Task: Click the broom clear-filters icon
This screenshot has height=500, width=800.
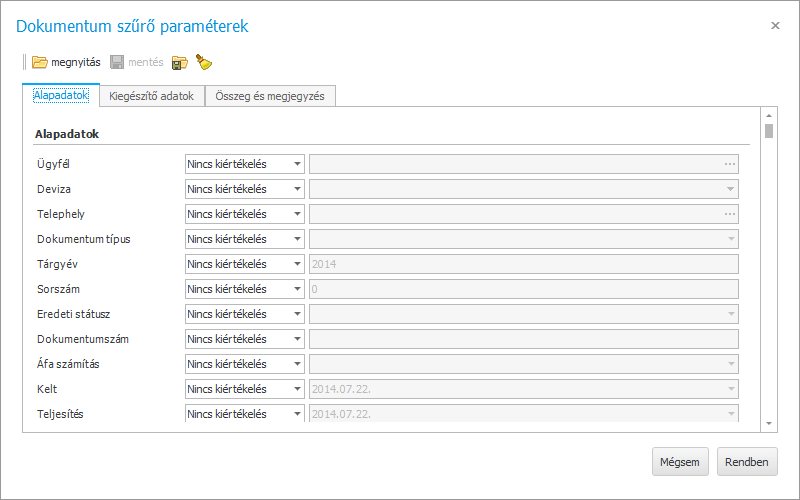Action: pyautogui.click(x=204, y=62)
